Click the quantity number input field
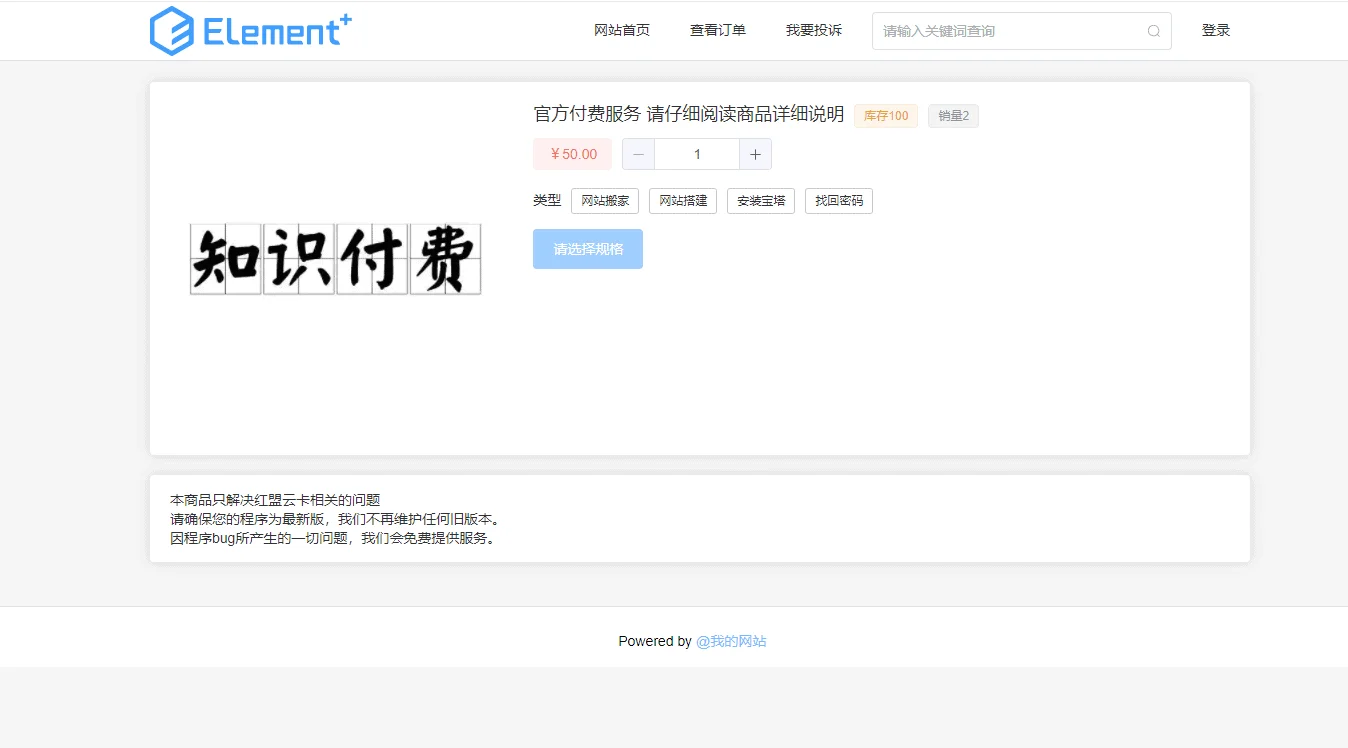The height and width of the screenshot is (748, 1348). click(696, 154)
